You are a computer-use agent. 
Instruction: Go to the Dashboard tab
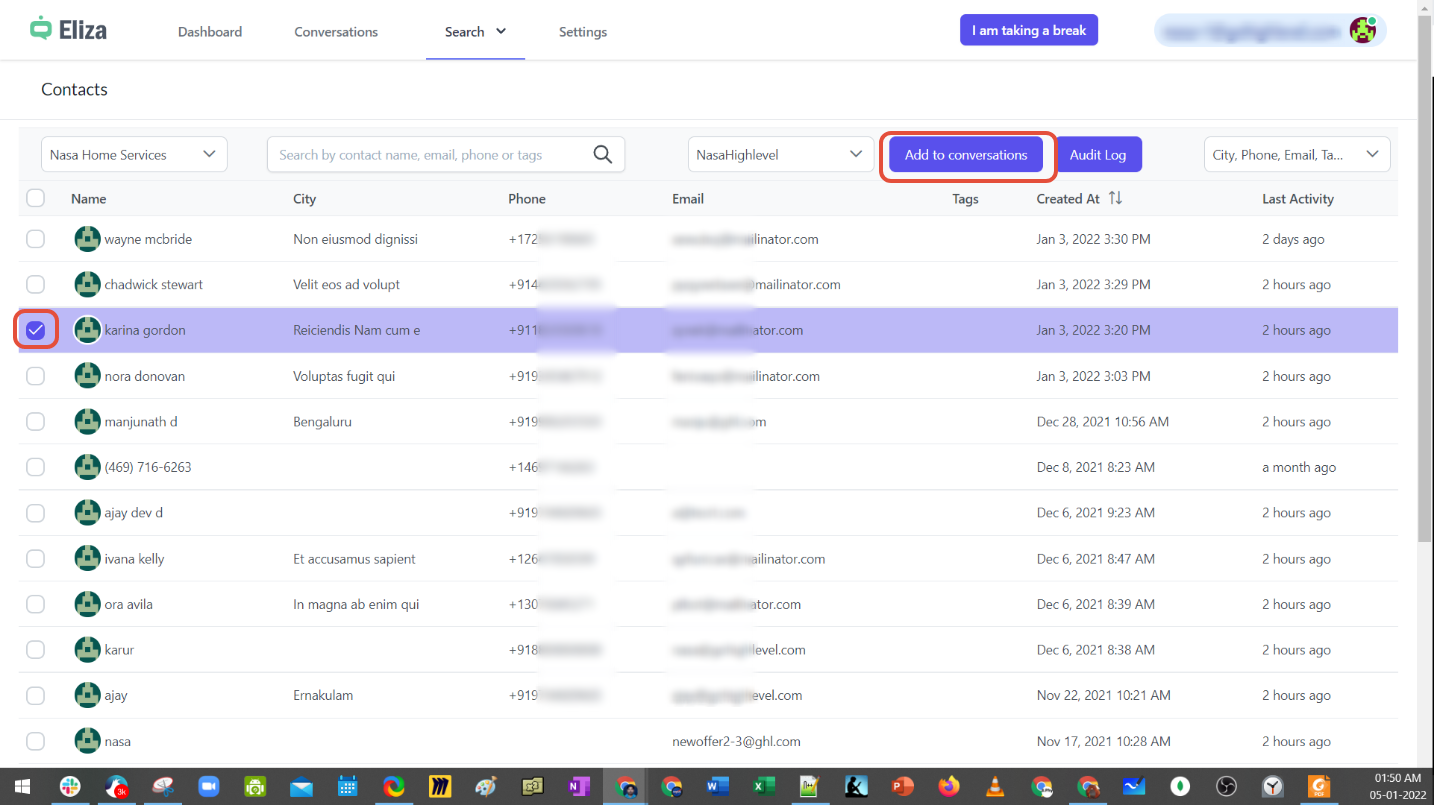click(210, 32)
